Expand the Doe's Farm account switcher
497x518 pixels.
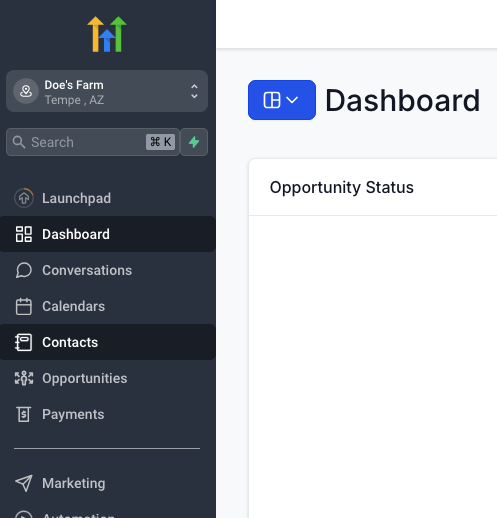click(107, 91)
